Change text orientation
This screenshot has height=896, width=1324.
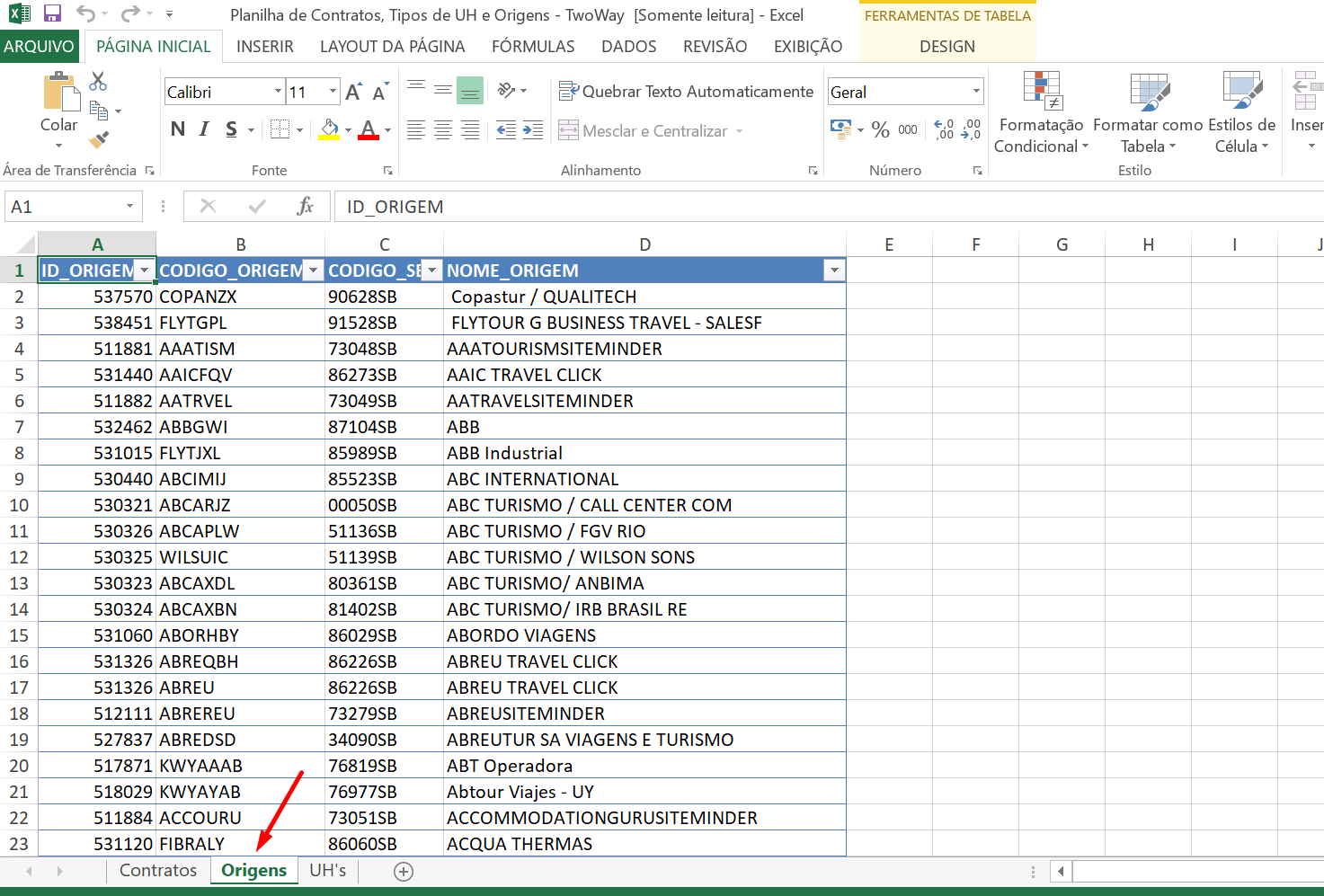507,90
